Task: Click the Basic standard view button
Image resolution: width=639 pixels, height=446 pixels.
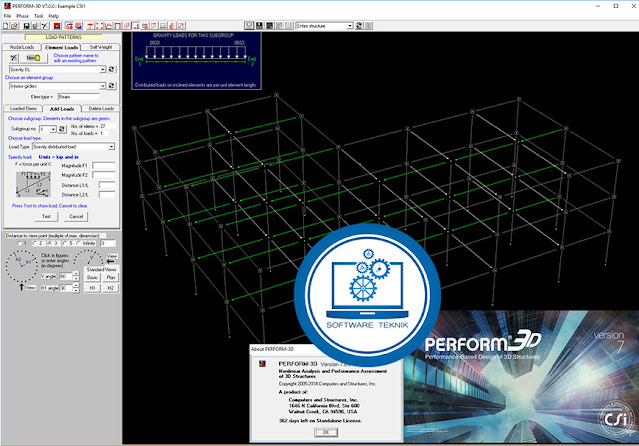Action: [x=93, y=278]
